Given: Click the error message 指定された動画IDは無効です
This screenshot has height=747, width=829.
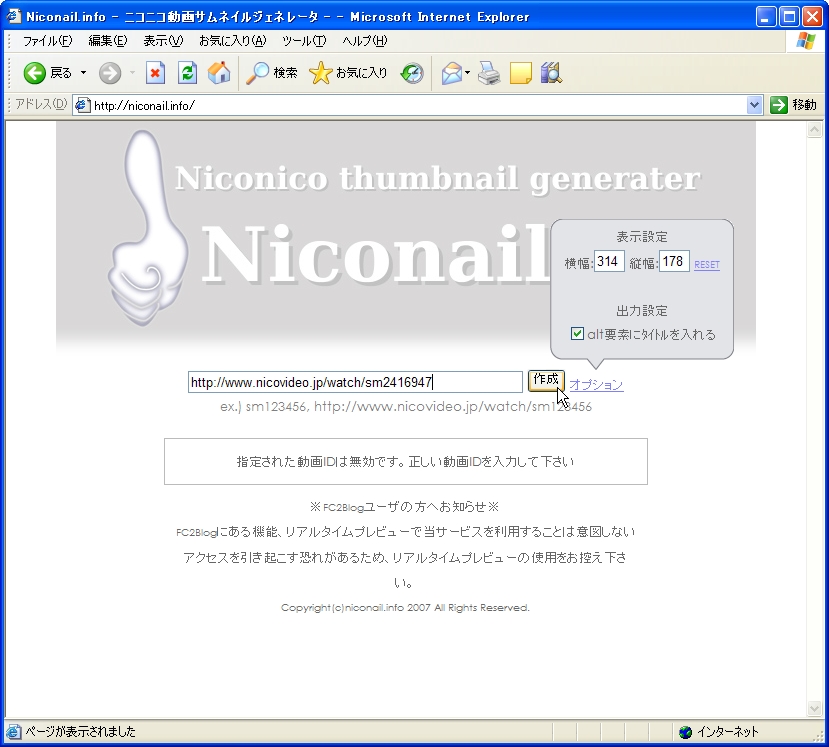Looking at the screenshot, I should [406, 462].
